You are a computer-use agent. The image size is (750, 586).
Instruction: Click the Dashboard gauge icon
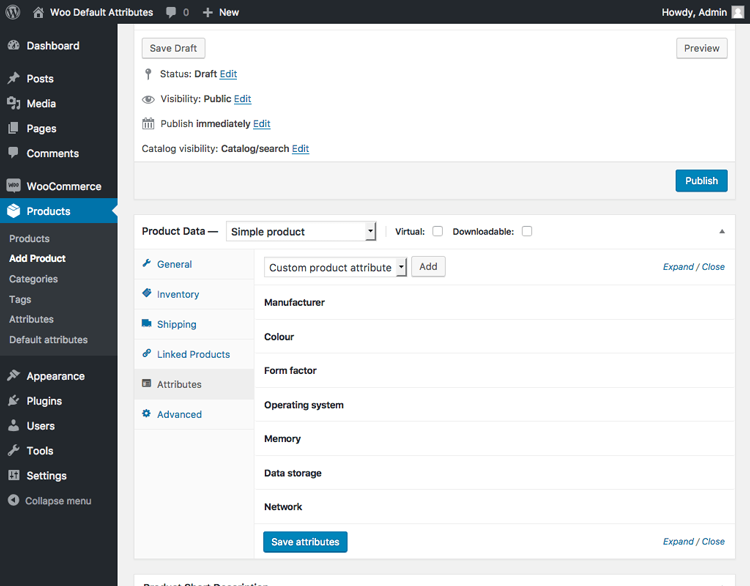(14, 45)
